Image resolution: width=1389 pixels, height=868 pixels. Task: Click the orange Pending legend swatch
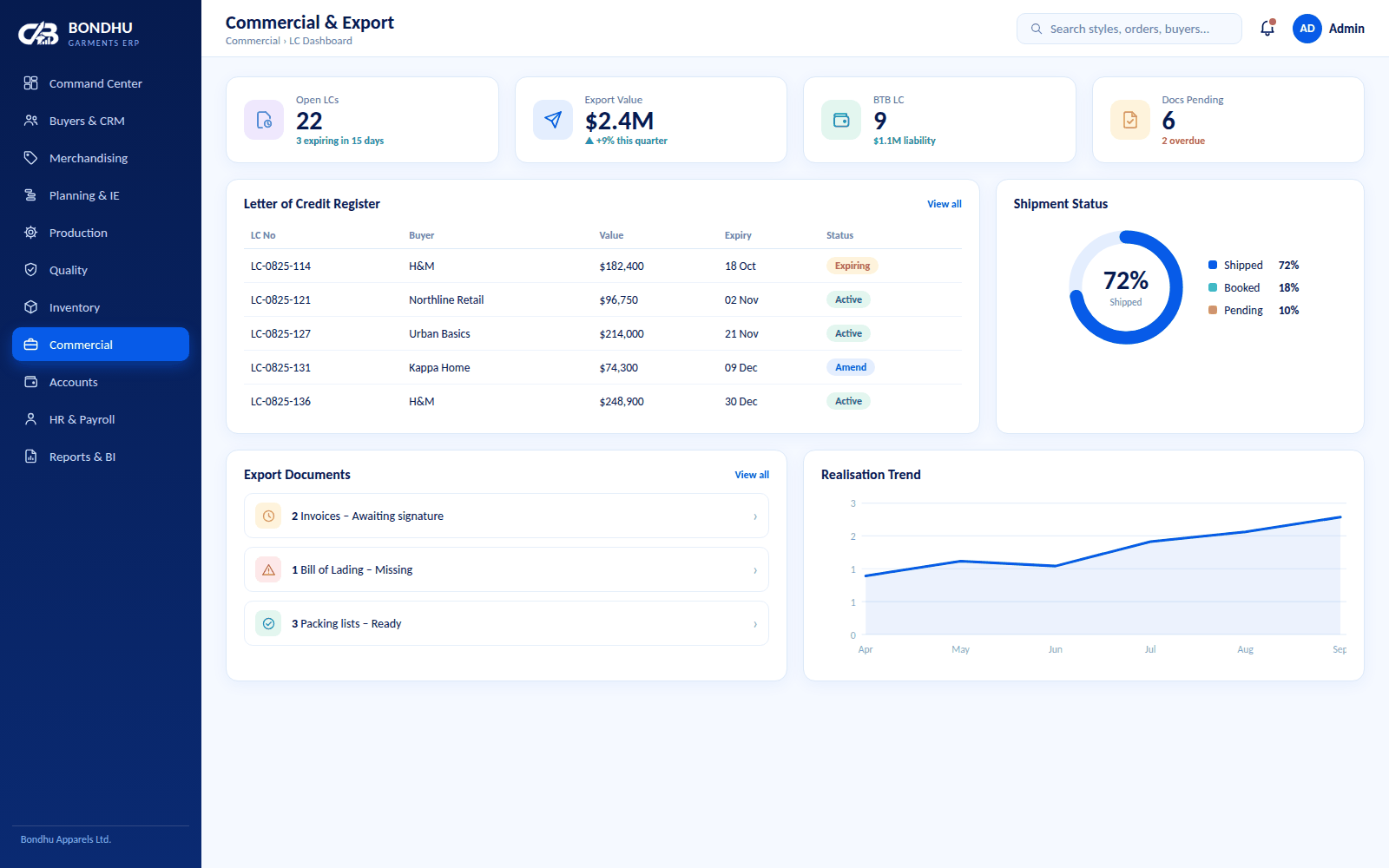click(x=1213, y=310)
